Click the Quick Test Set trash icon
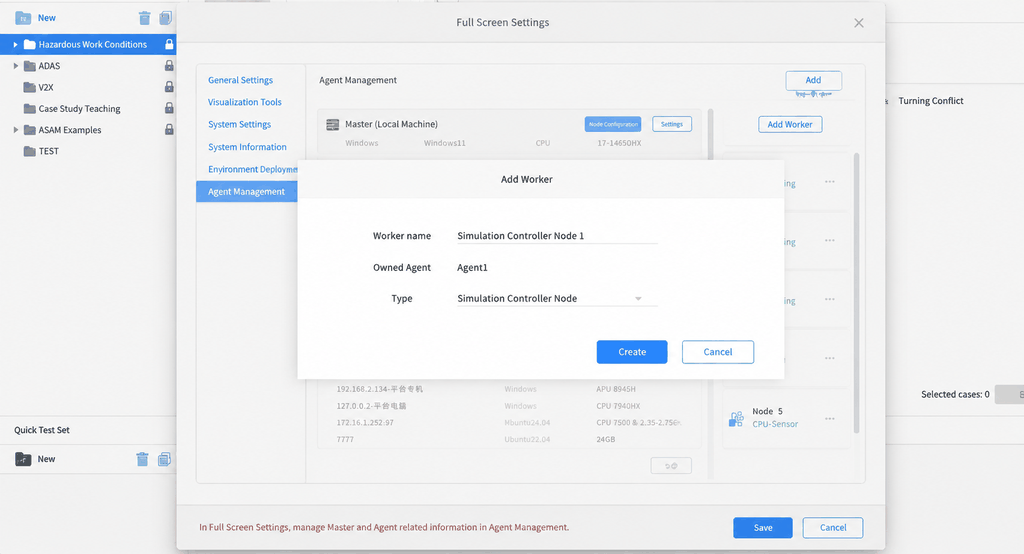The image size is (1024, 554). click(x=142, y=459)
